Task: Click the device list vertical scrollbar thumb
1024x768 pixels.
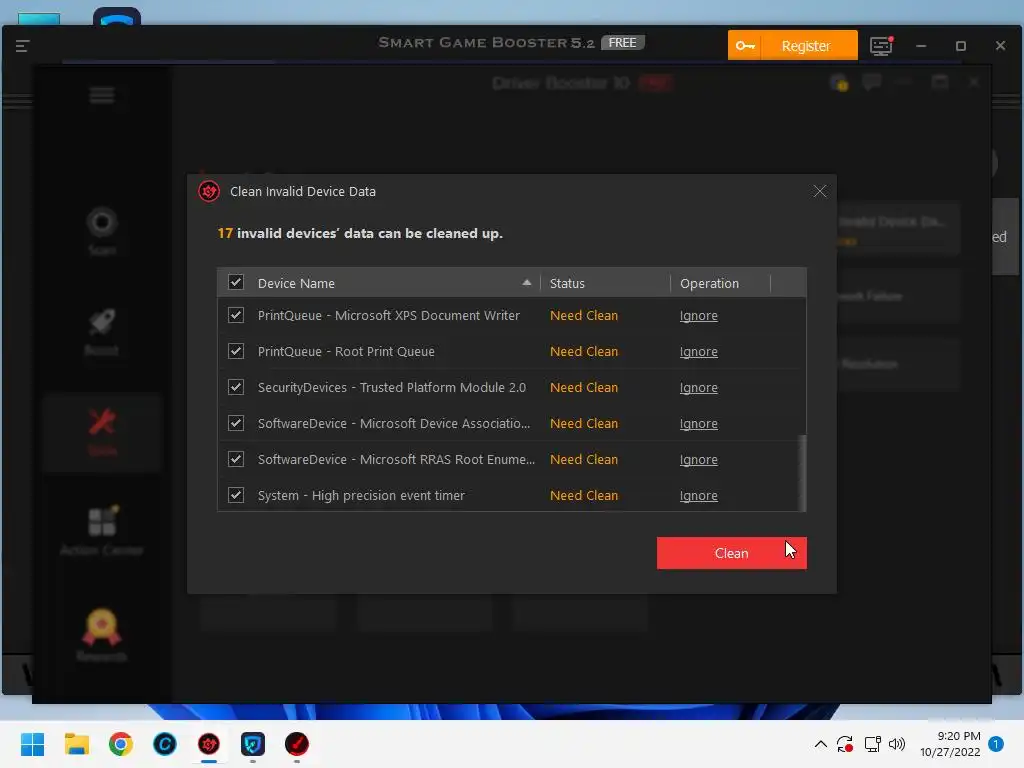Action: [x=803, y=473]
